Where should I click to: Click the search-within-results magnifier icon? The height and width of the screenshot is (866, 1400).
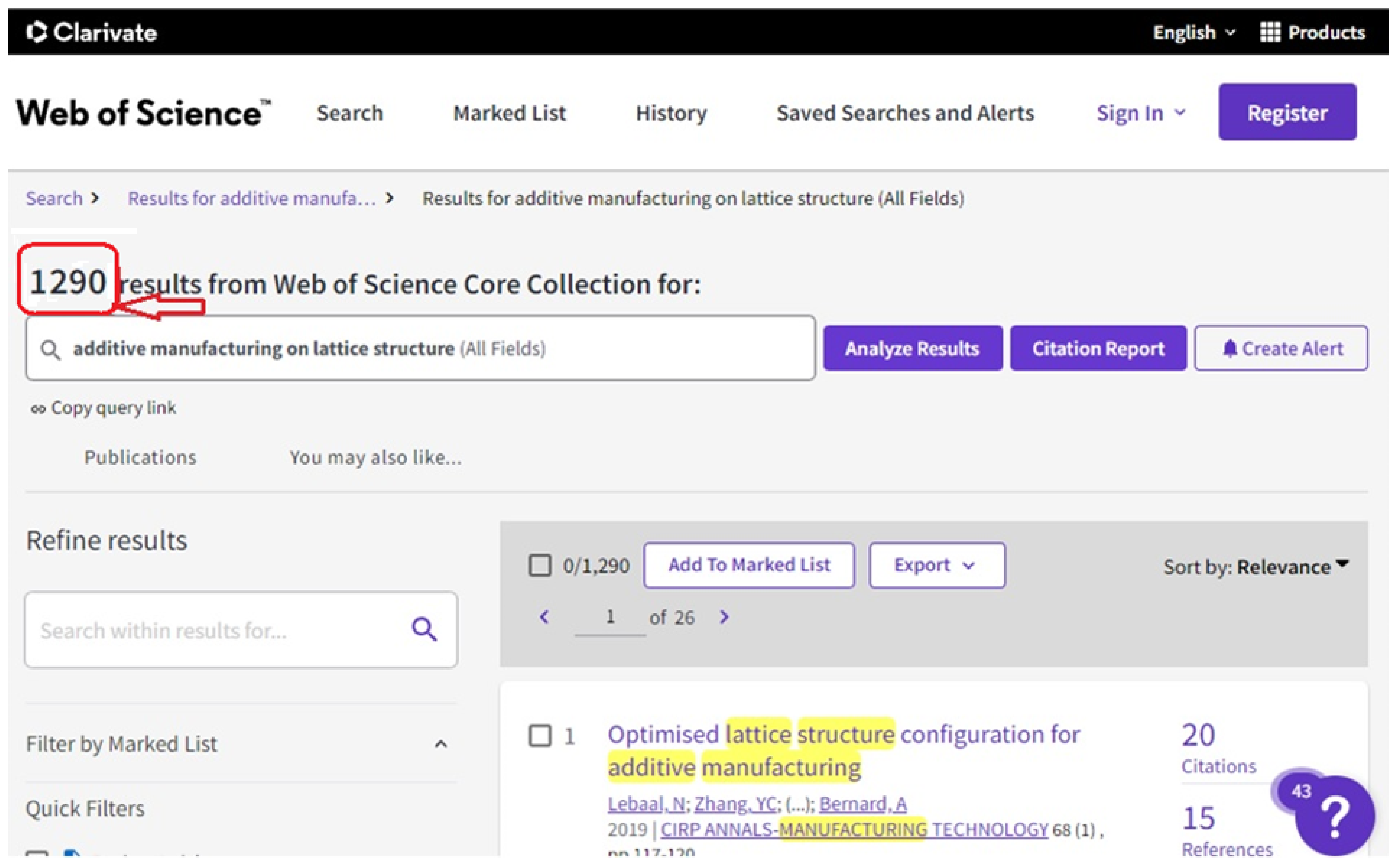coord(424,629)
